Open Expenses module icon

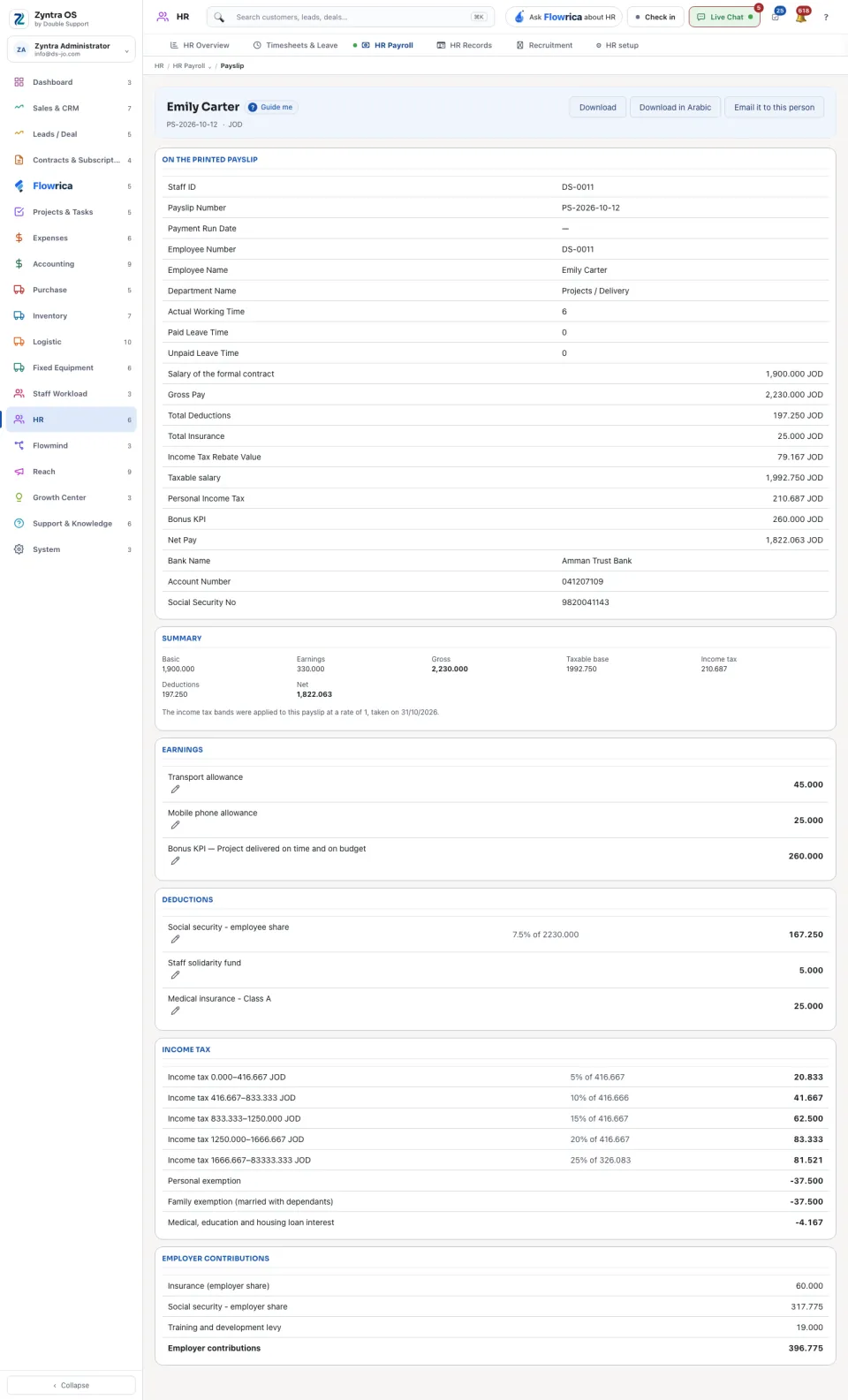click(19, 238)
